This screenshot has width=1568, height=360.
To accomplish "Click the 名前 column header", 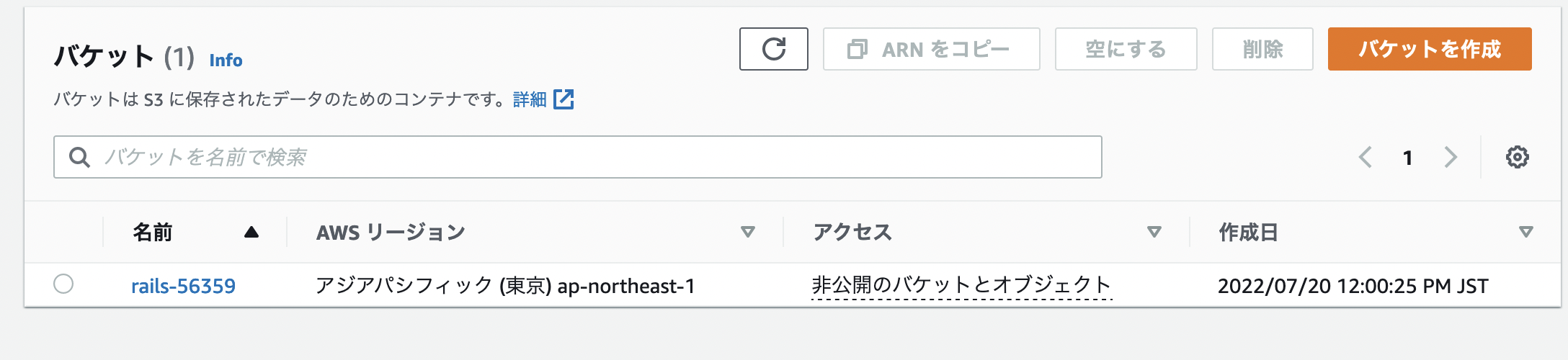I will (153, 232).
